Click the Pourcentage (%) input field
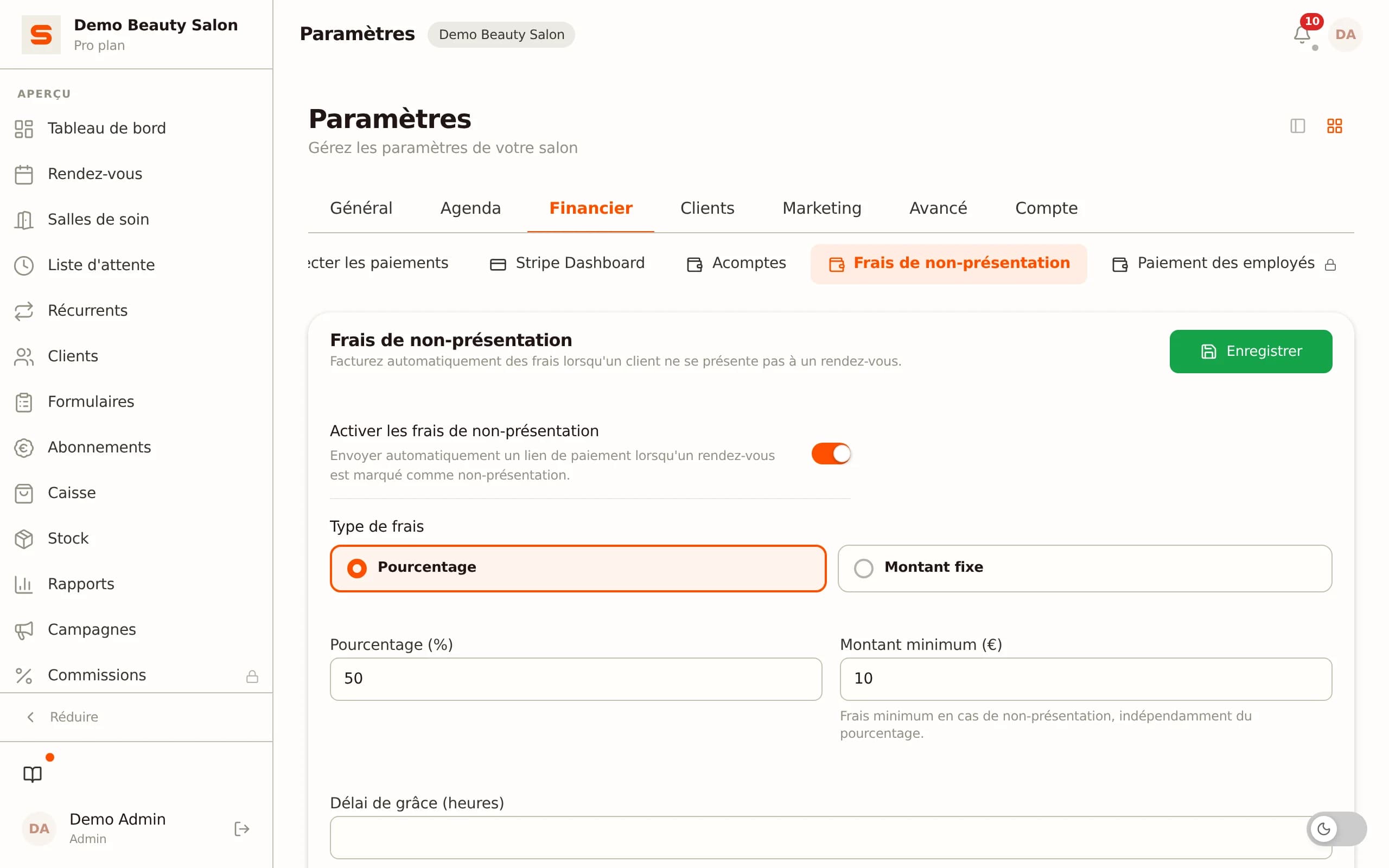The height and width of the screenshot is (868, 1389). [x=576, y=679]
